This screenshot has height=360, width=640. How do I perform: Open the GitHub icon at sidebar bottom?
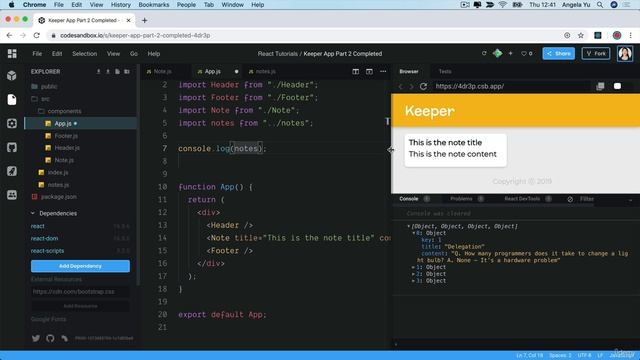pos(50,338)
